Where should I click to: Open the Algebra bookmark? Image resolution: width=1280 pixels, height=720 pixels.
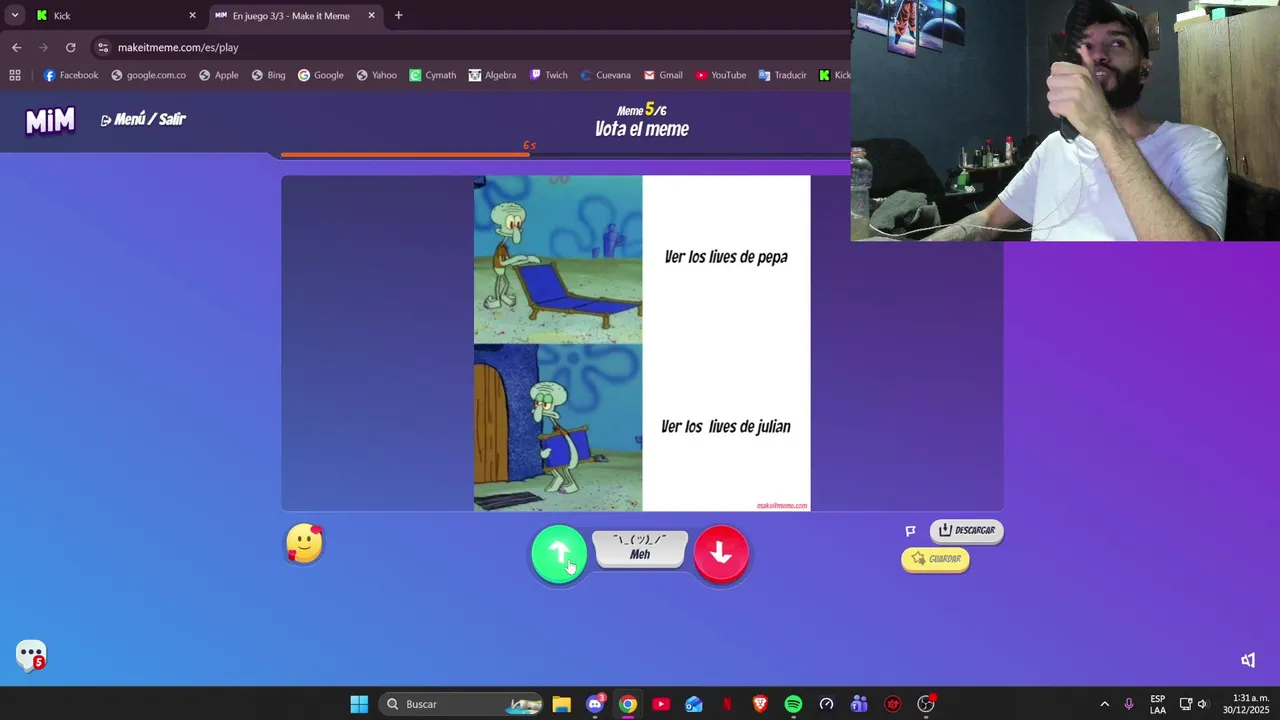[492, 75]
